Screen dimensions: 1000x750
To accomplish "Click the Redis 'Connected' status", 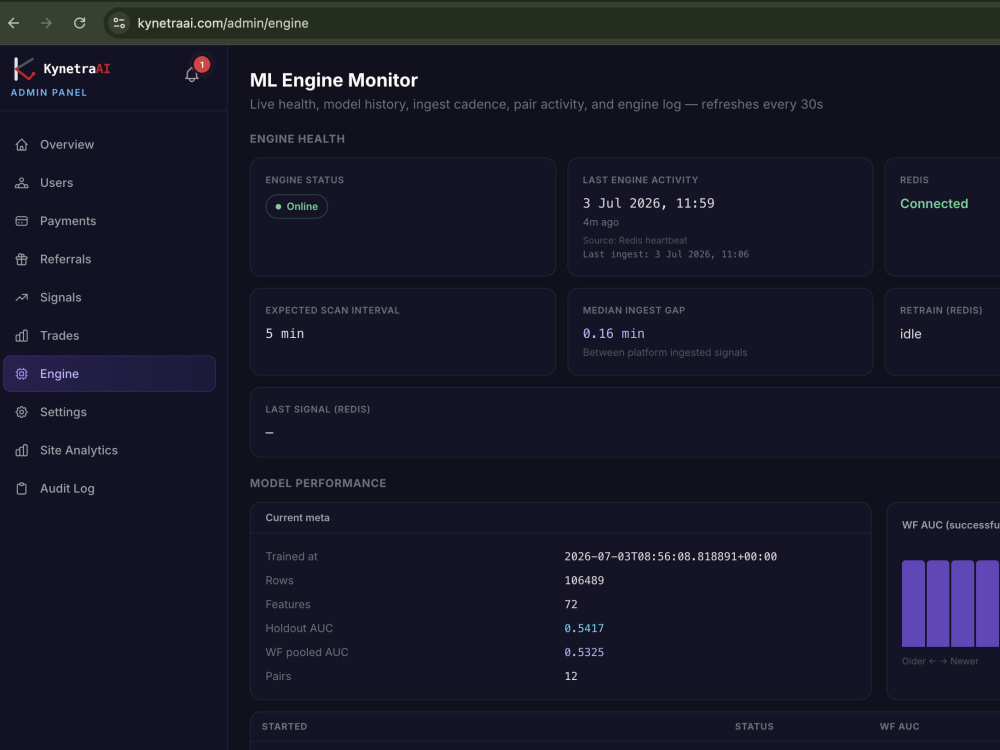I will pyautogui.click(x=934, y=203).
